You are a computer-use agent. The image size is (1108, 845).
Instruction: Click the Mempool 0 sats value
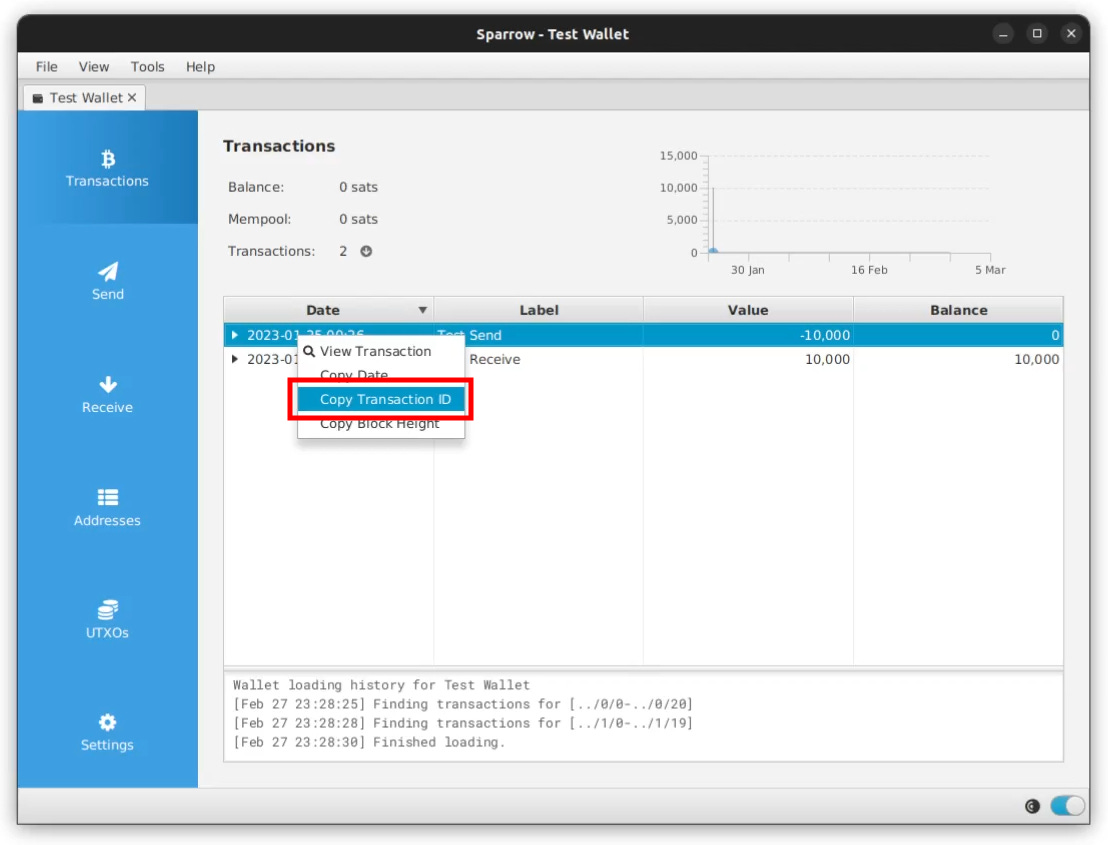[358, 219]
